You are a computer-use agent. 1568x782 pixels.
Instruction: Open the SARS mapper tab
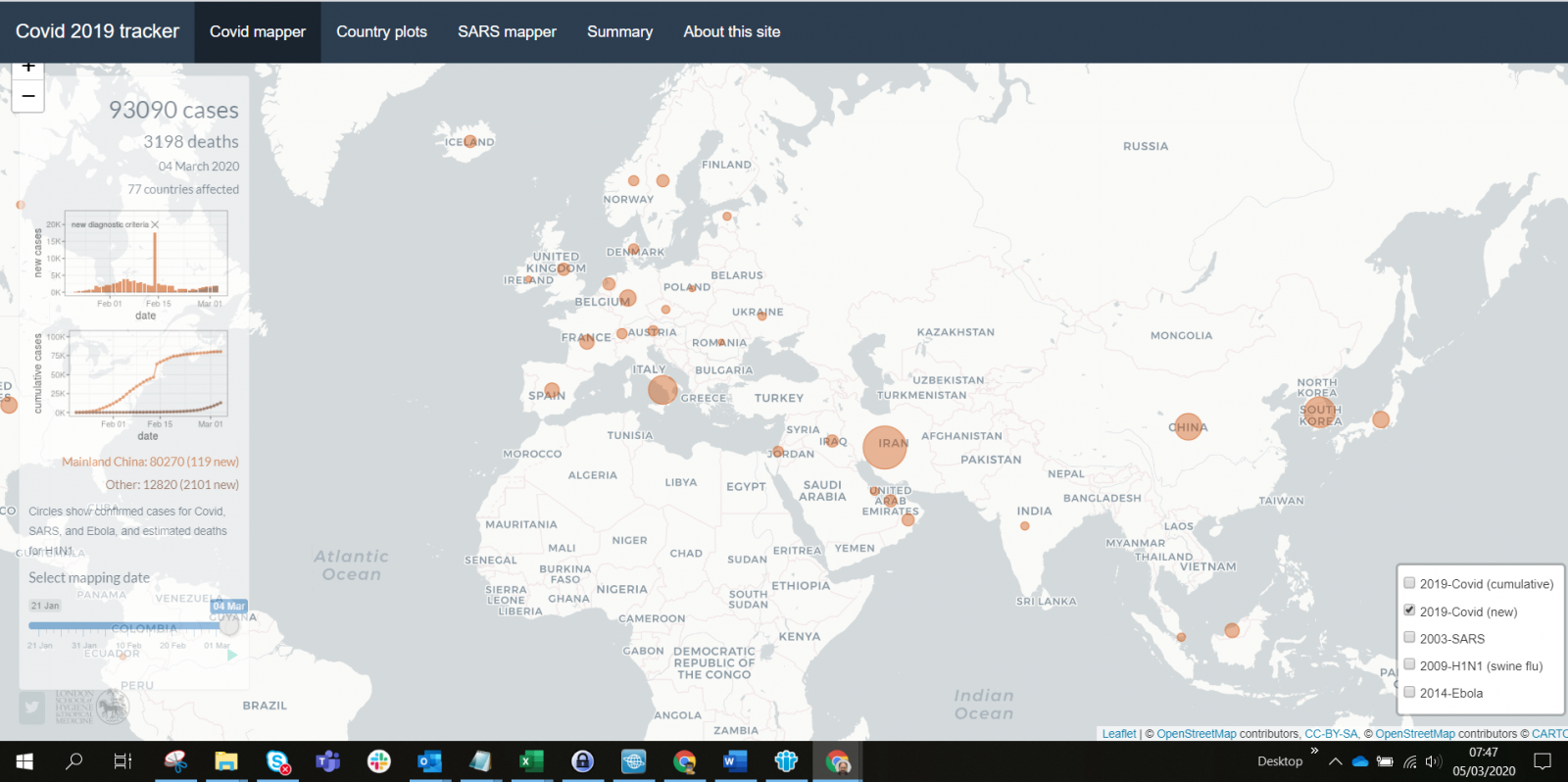[507, 31]
